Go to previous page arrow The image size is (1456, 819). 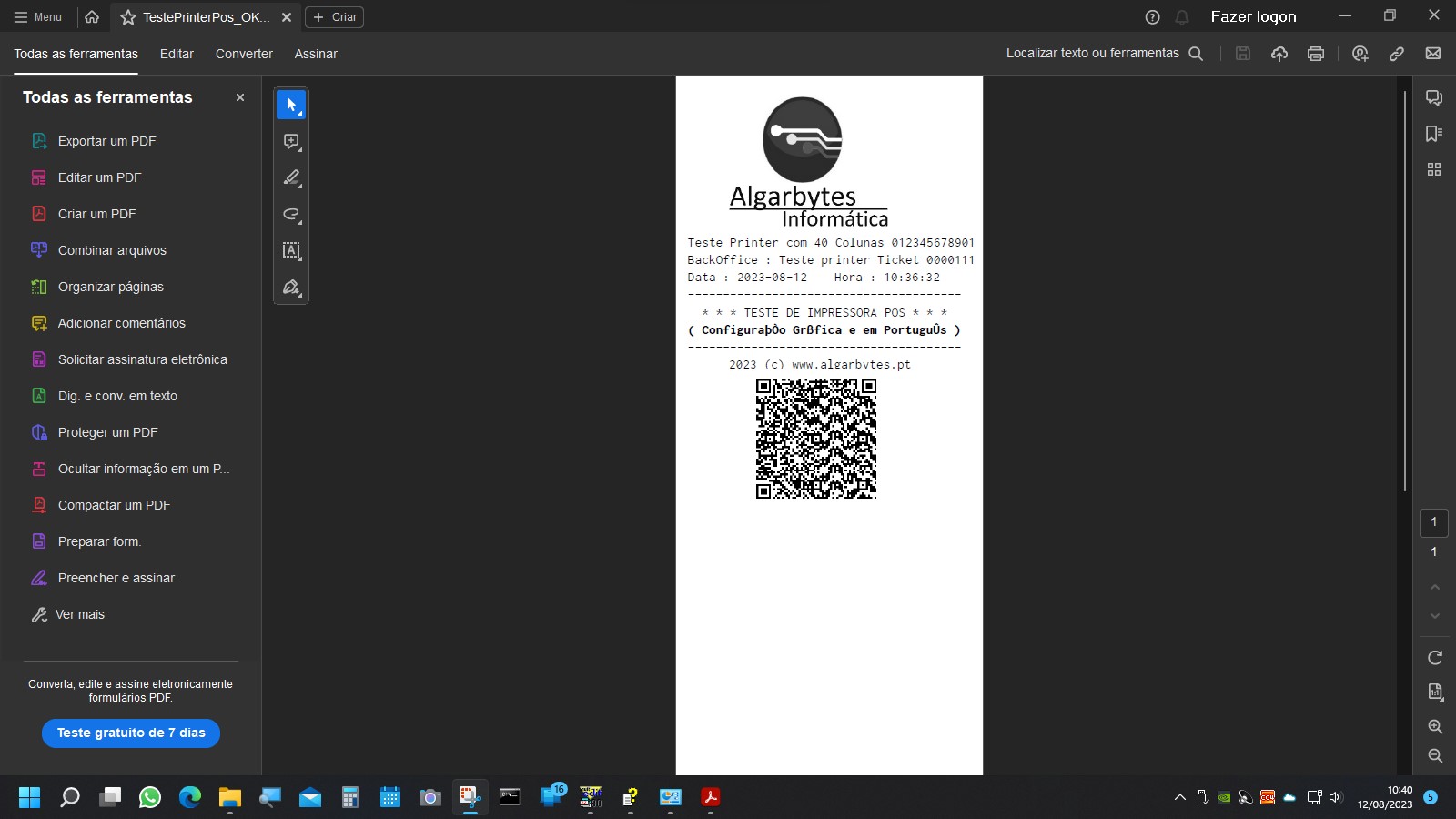[1435, 587]
